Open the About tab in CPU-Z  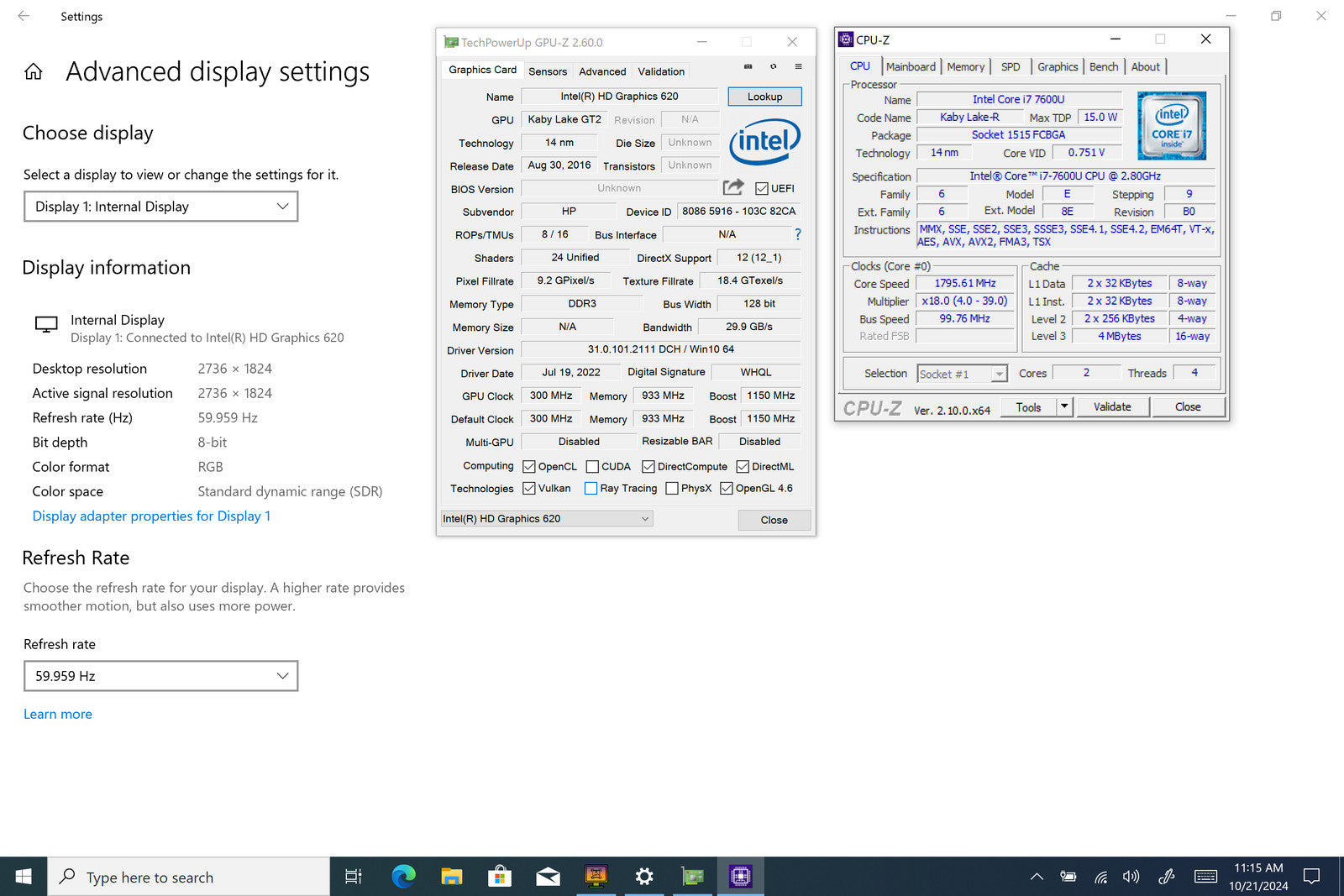(1146, 66)
